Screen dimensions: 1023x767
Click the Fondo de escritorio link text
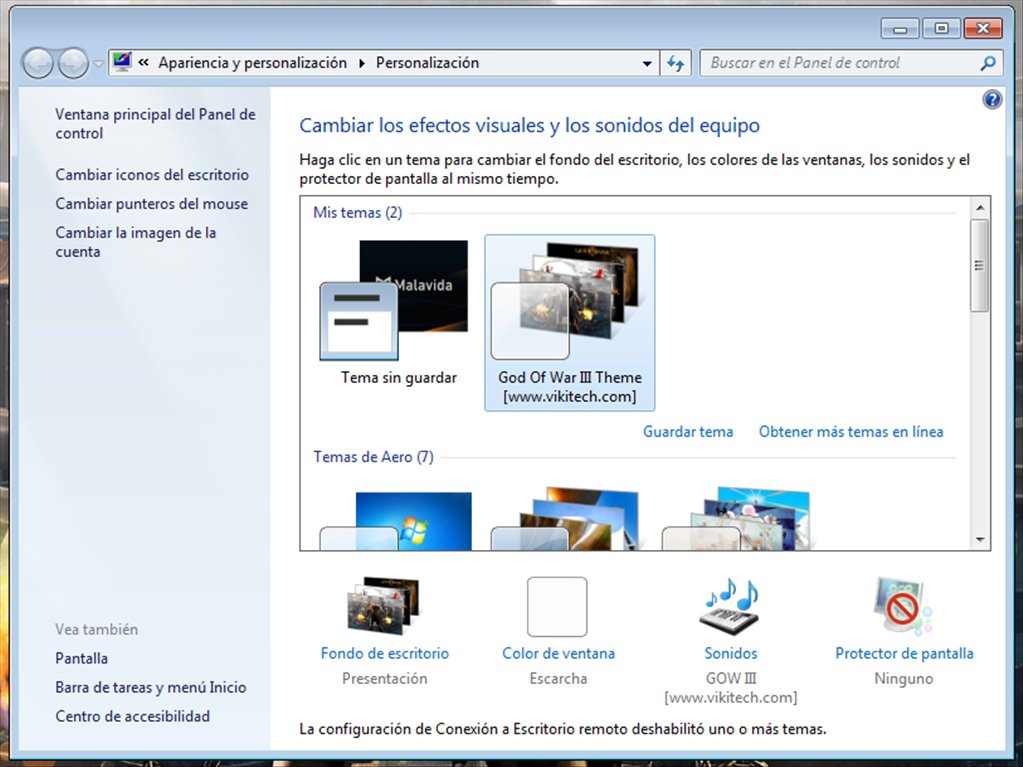click(385, 654)
